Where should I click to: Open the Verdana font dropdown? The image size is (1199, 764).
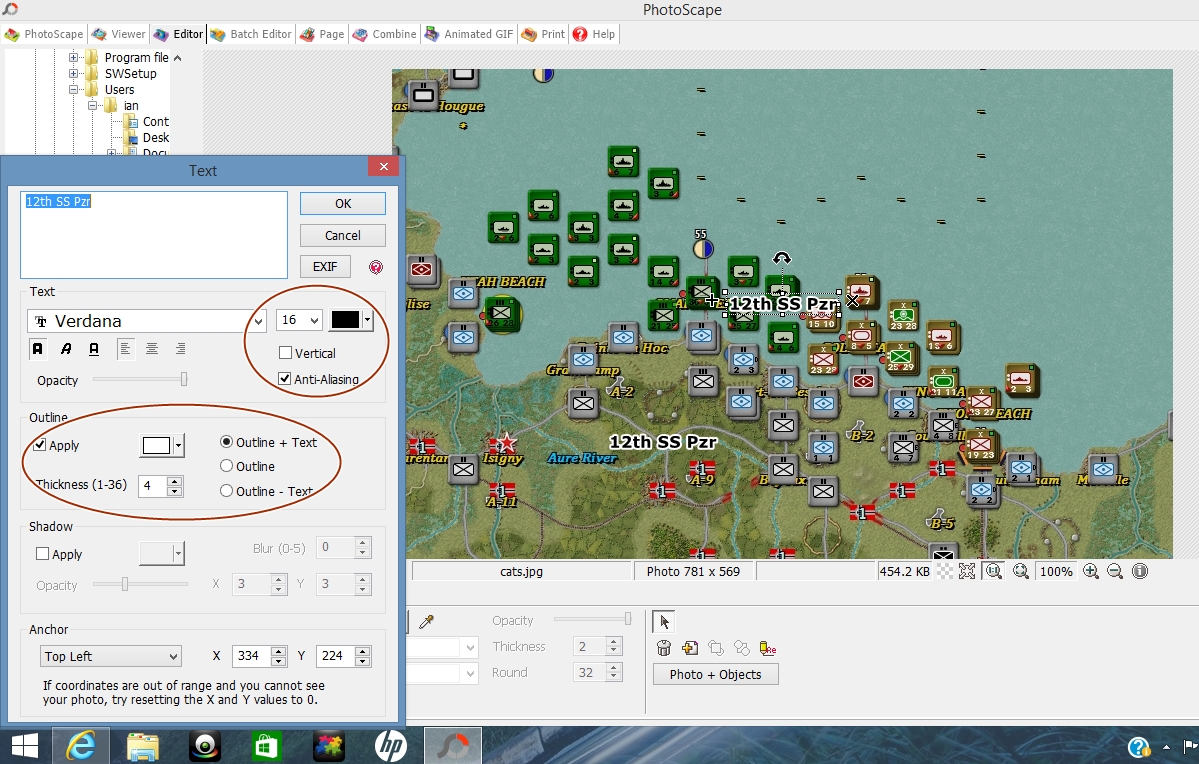tap(258, 321)
